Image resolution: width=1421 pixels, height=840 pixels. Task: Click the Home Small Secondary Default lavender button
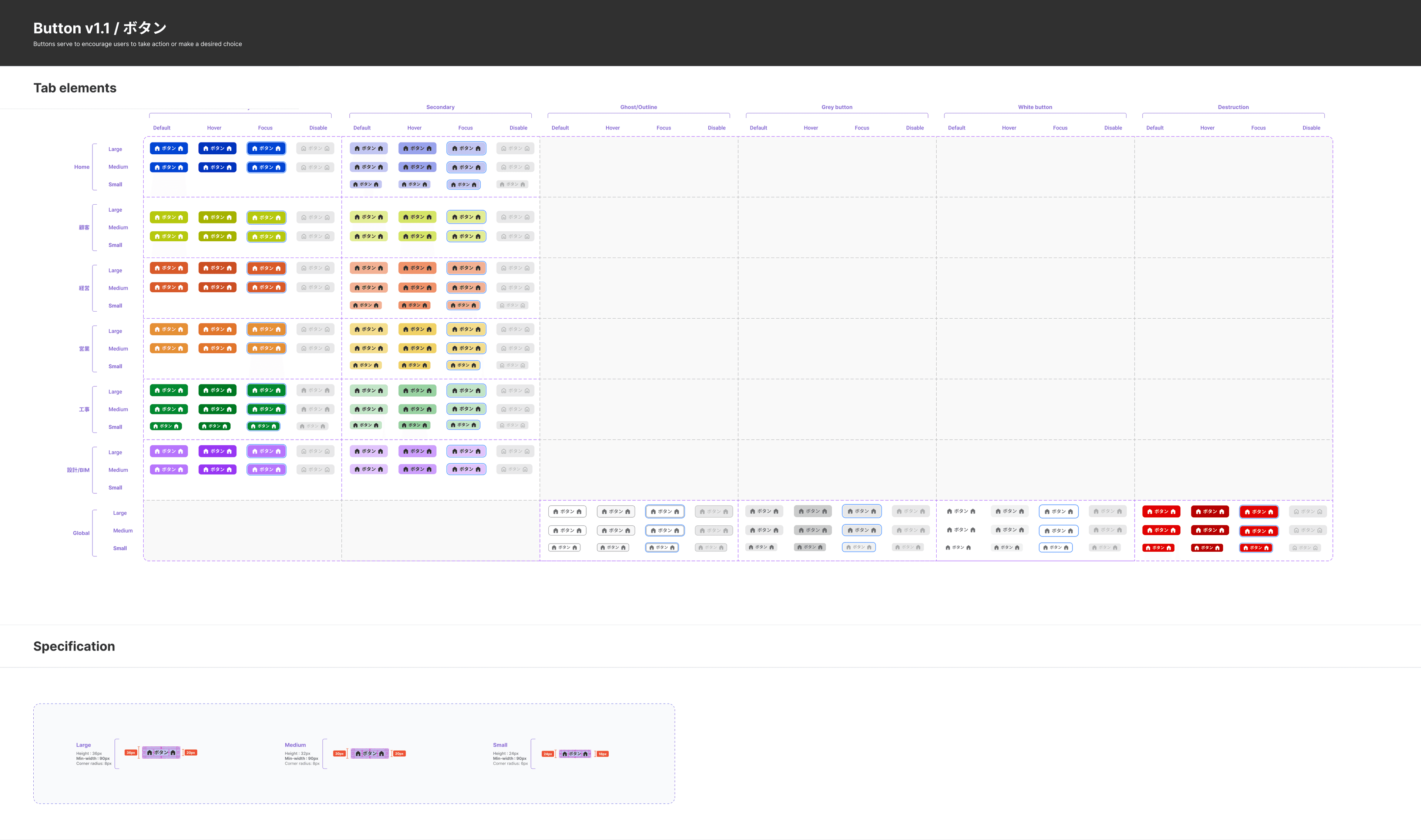(366, 185)
